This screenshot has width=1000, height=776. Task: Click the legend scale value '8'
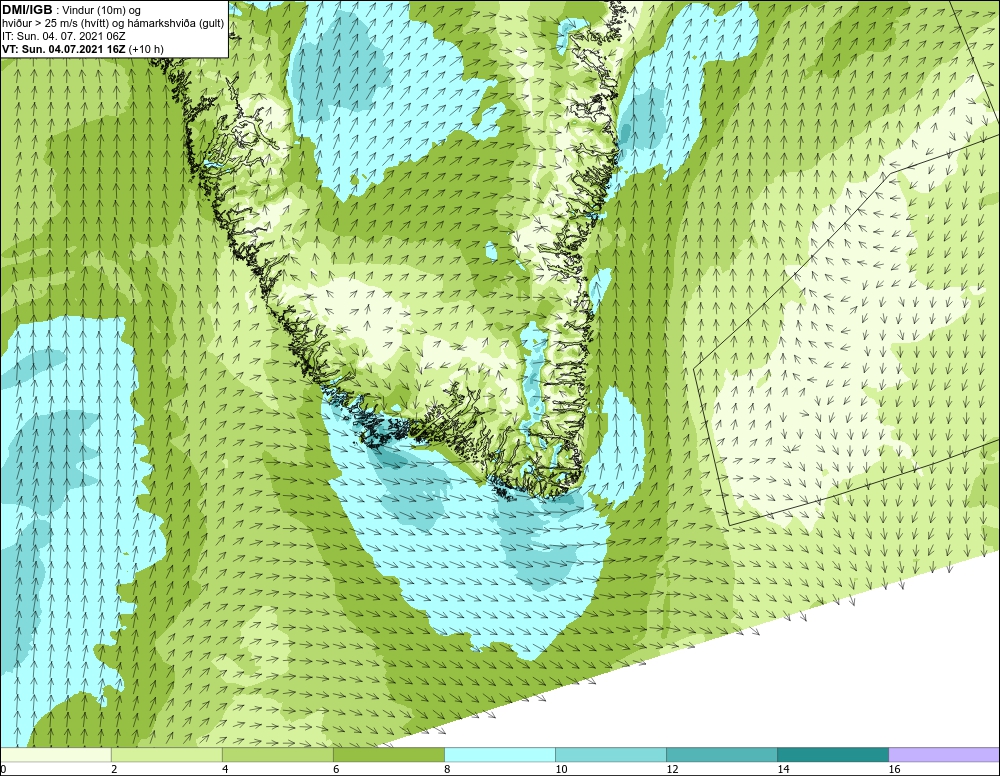tap(447, 770)
